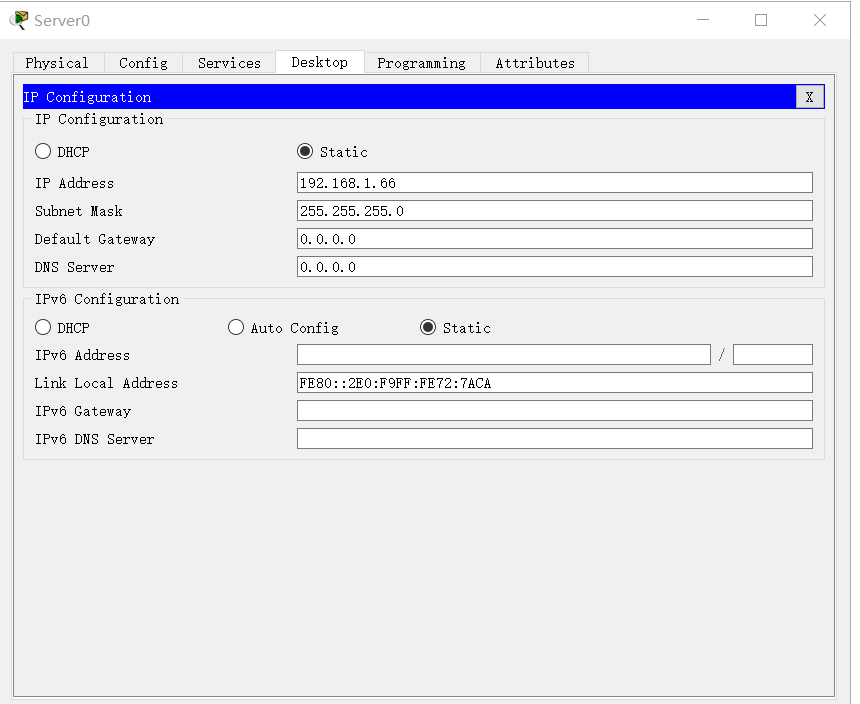Open the Services tab
This screenshot has height=704, width=860.
coord(229,63)
